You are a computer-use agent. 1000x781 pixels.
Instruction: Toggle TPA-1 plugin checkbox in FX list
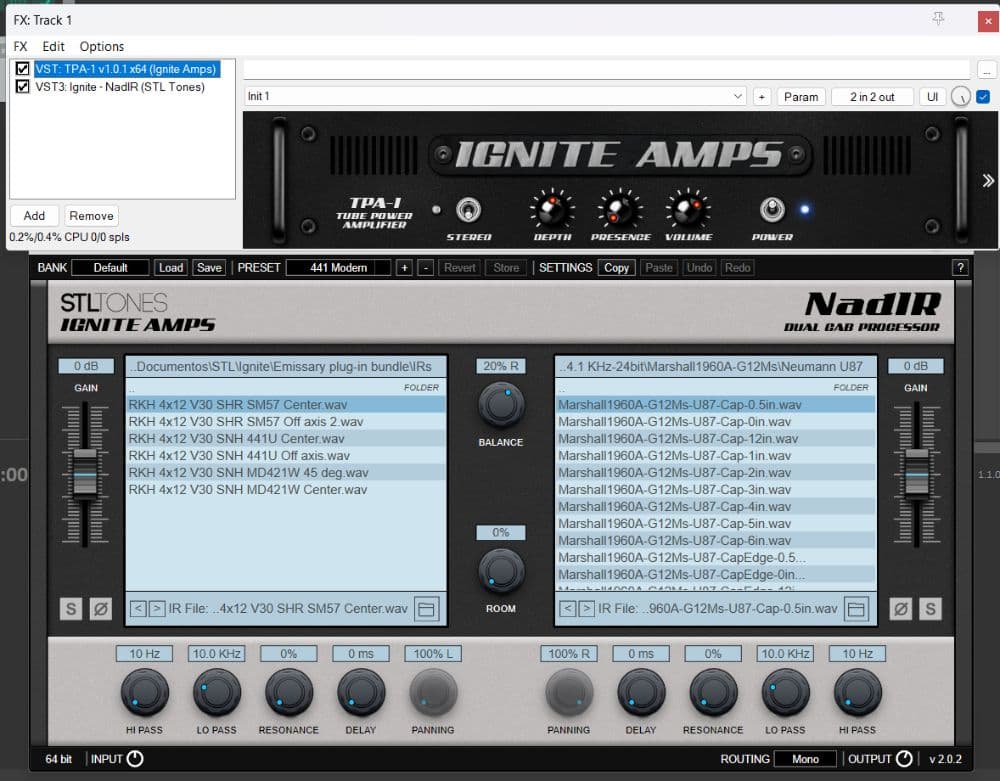tap(22, 69)
